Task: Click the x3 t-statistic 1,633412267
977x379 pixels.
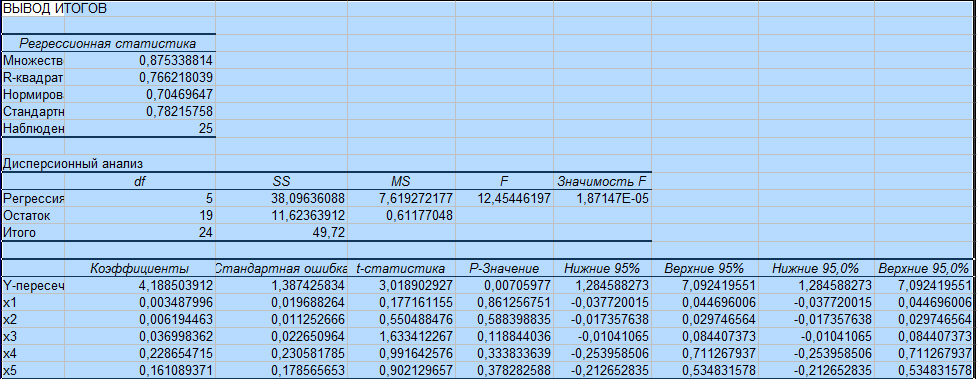Action: click(416, 337)
